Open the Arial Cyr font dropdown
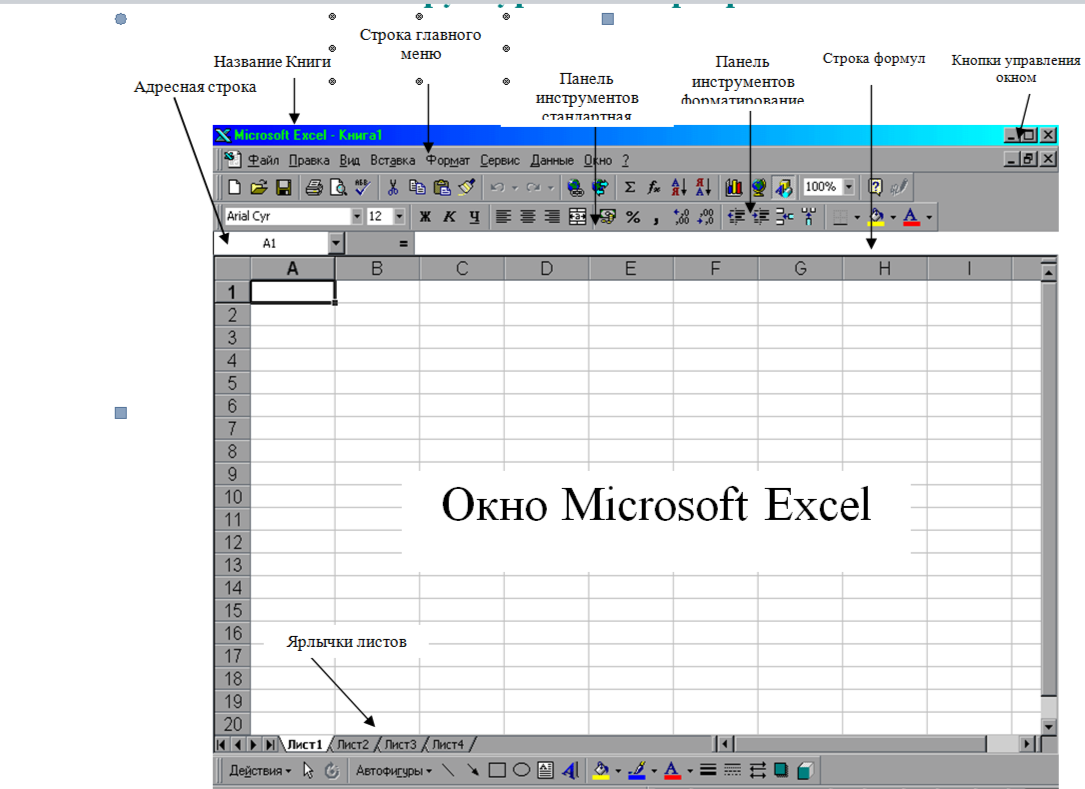 point(356,217)
